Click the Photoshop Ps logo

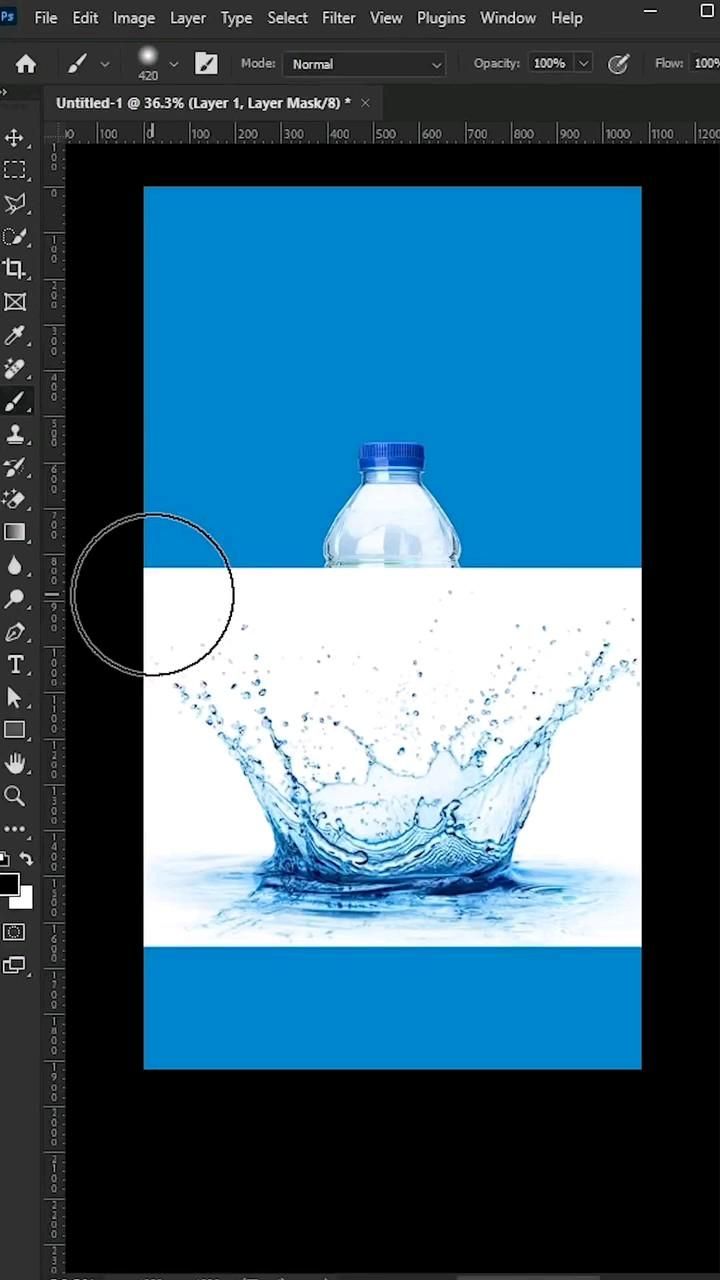(x=8, y=17)
